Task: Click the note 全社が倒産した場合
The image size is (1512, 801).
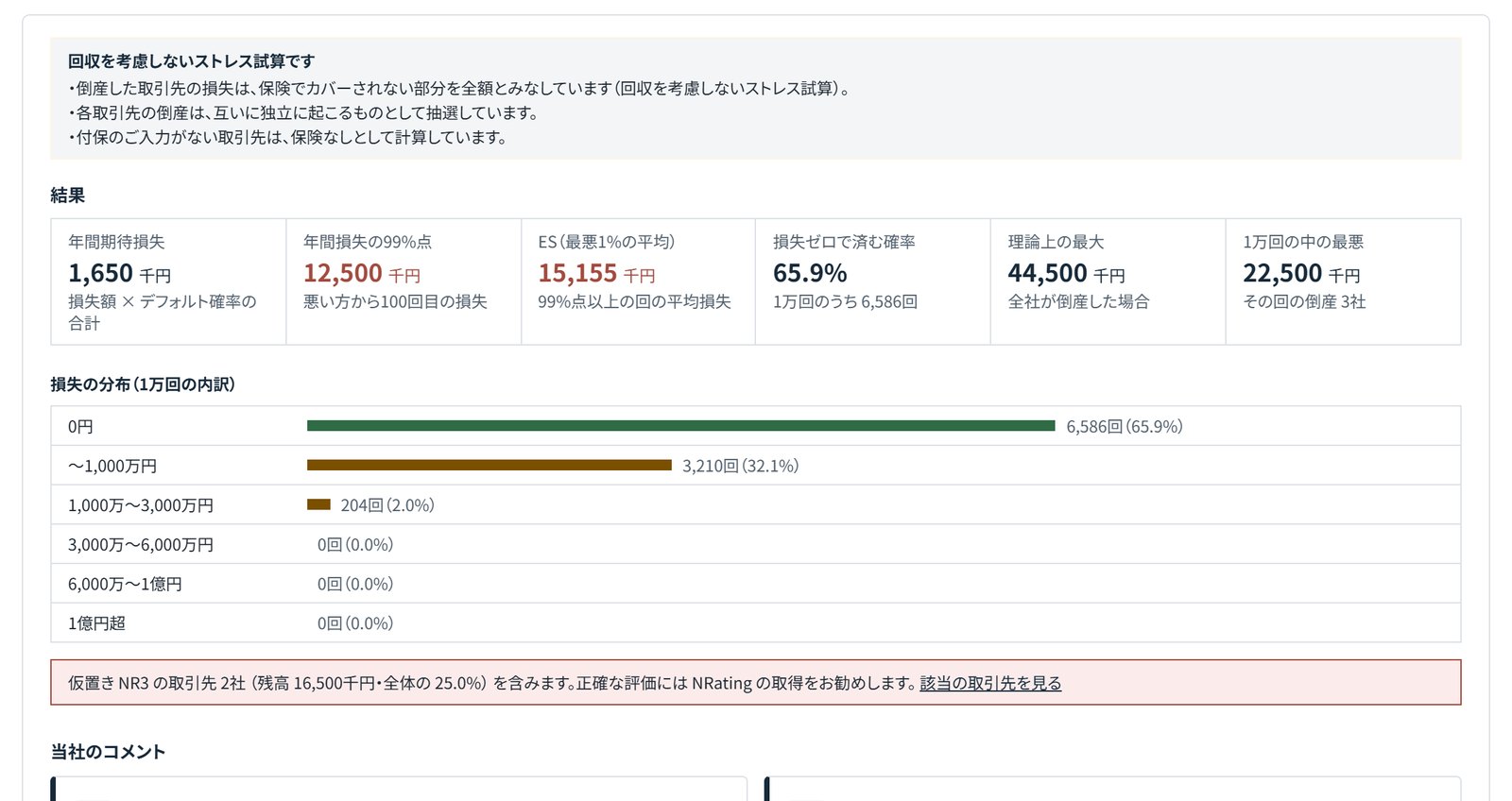Action: pyautogui.click(x=1078, y=301)
